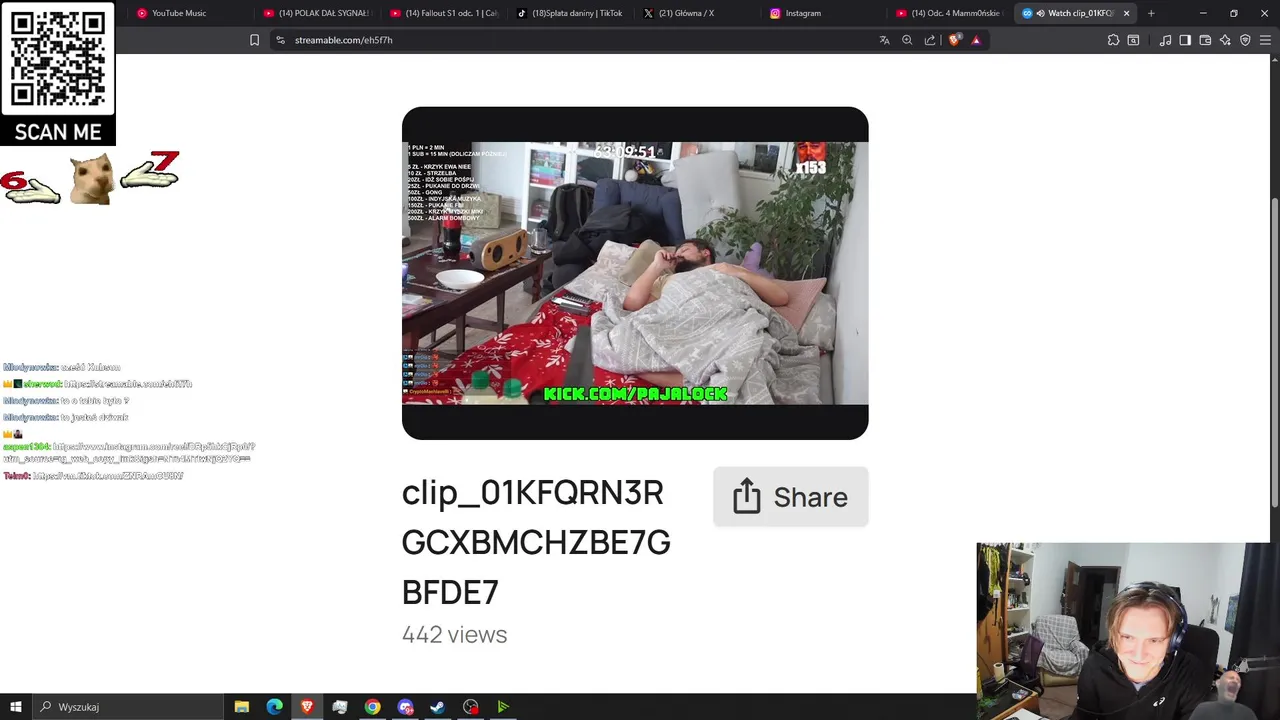
Task: Open Steam from the taskbar
Action: (437, 707)
